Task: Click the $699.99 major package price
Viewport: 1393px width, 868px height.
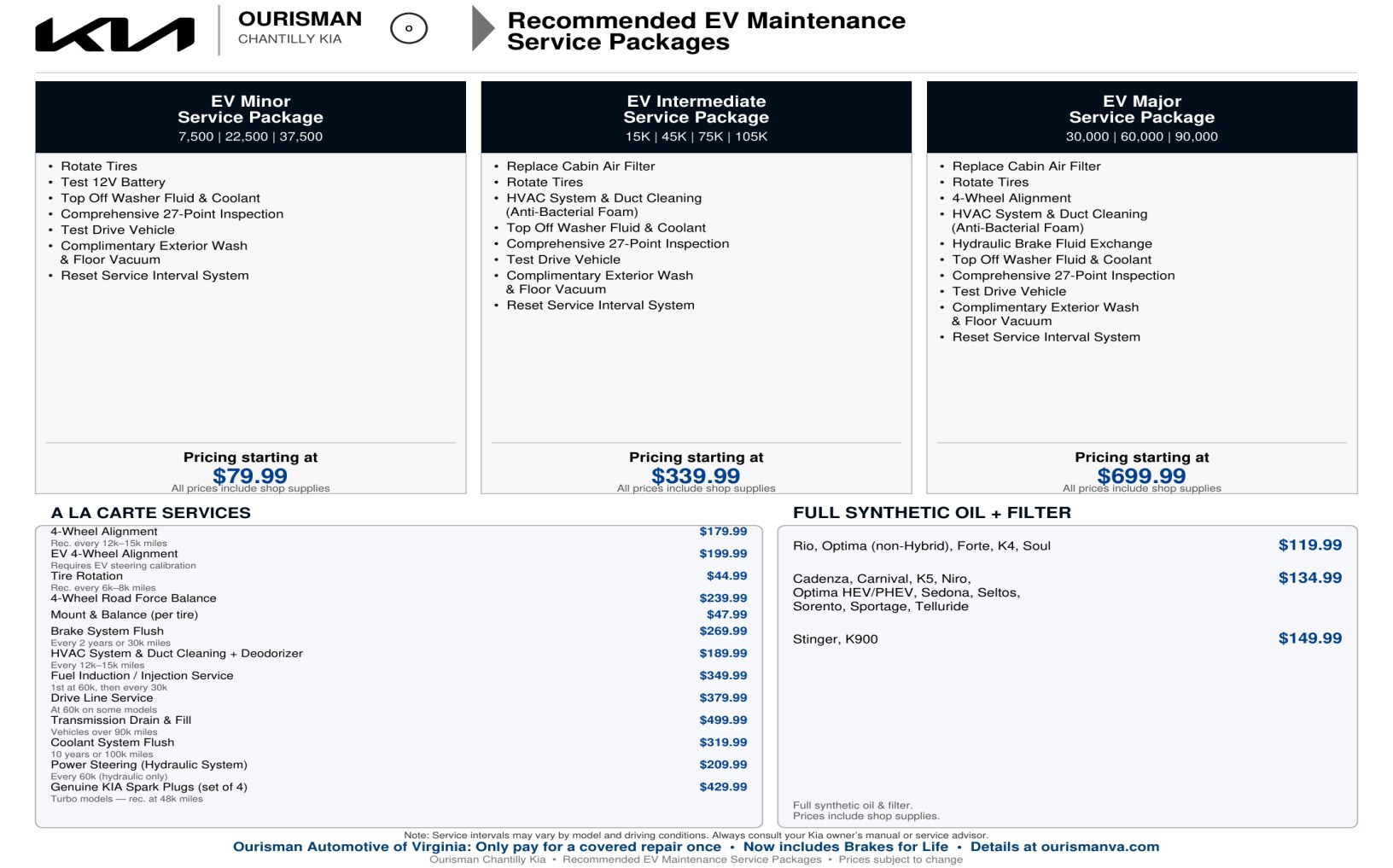Action: click(x=1141, y=475)
